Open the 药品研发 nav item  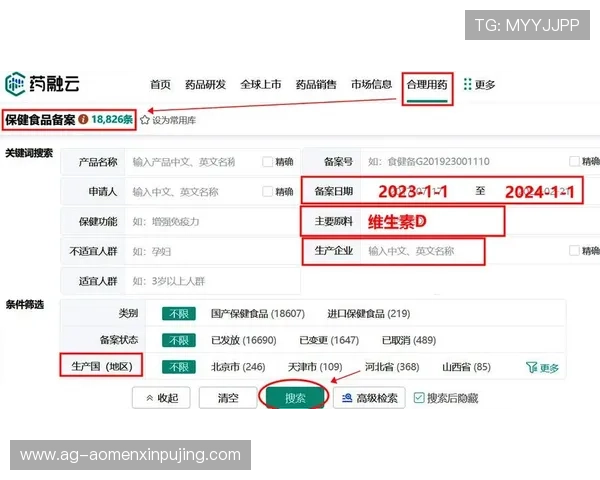point(205,84)
